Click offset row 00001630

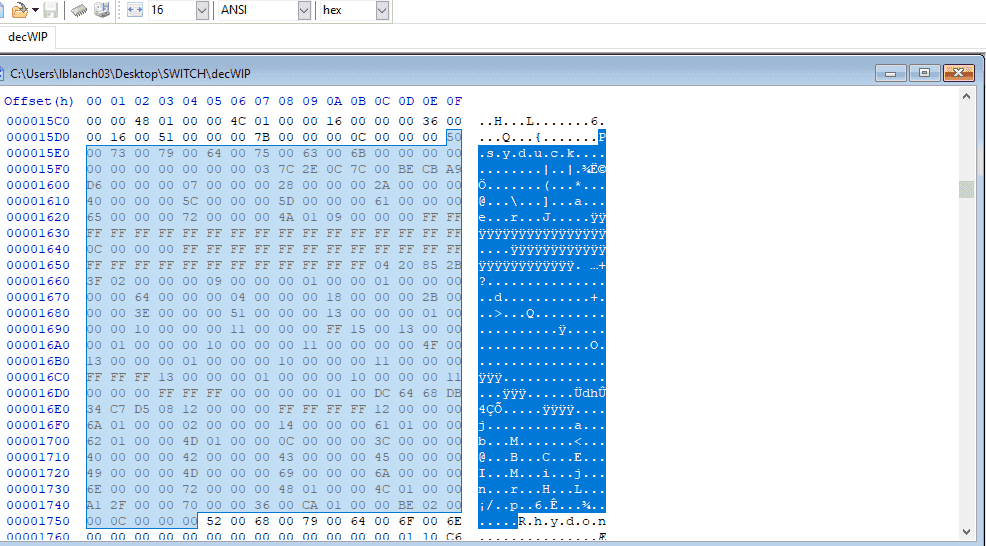(38, 233)
